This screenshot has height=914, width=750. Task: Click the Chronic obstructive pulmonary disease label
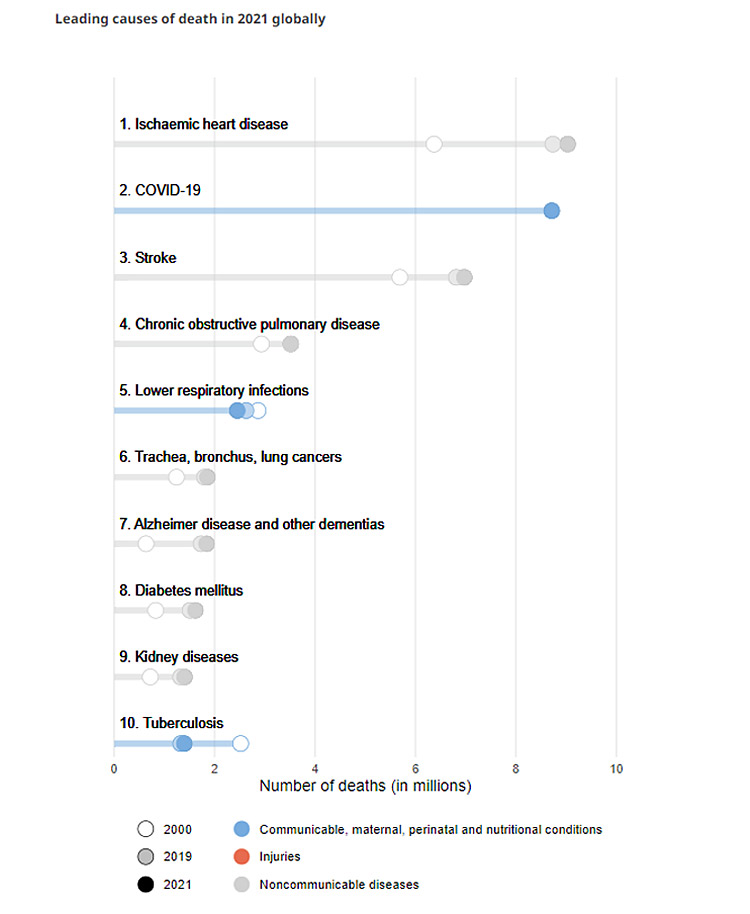tap(257, 324)
